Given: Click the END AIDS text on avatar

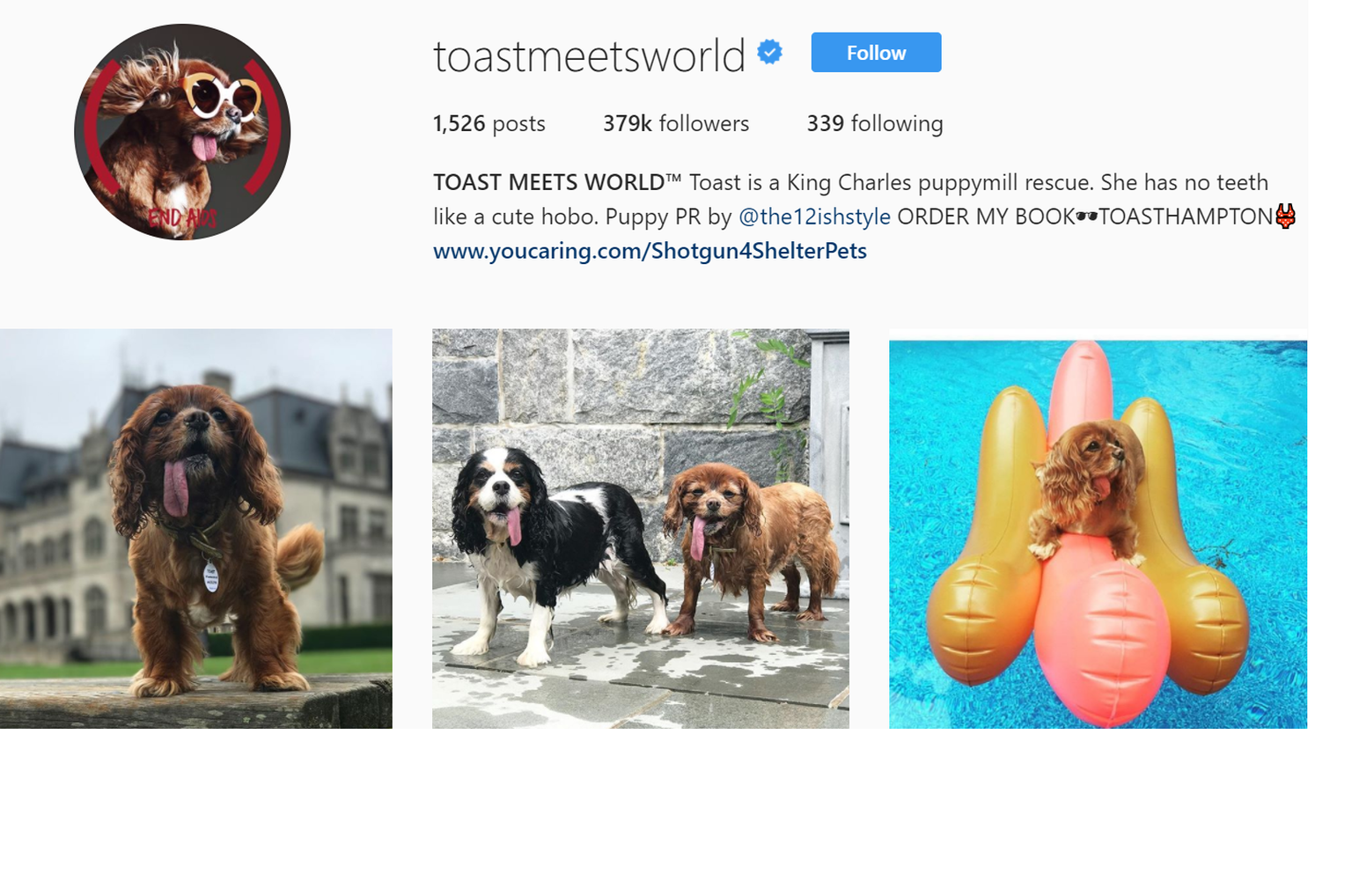Looking at the screenshot, I should pyautogui.click(x=181, y=217).
